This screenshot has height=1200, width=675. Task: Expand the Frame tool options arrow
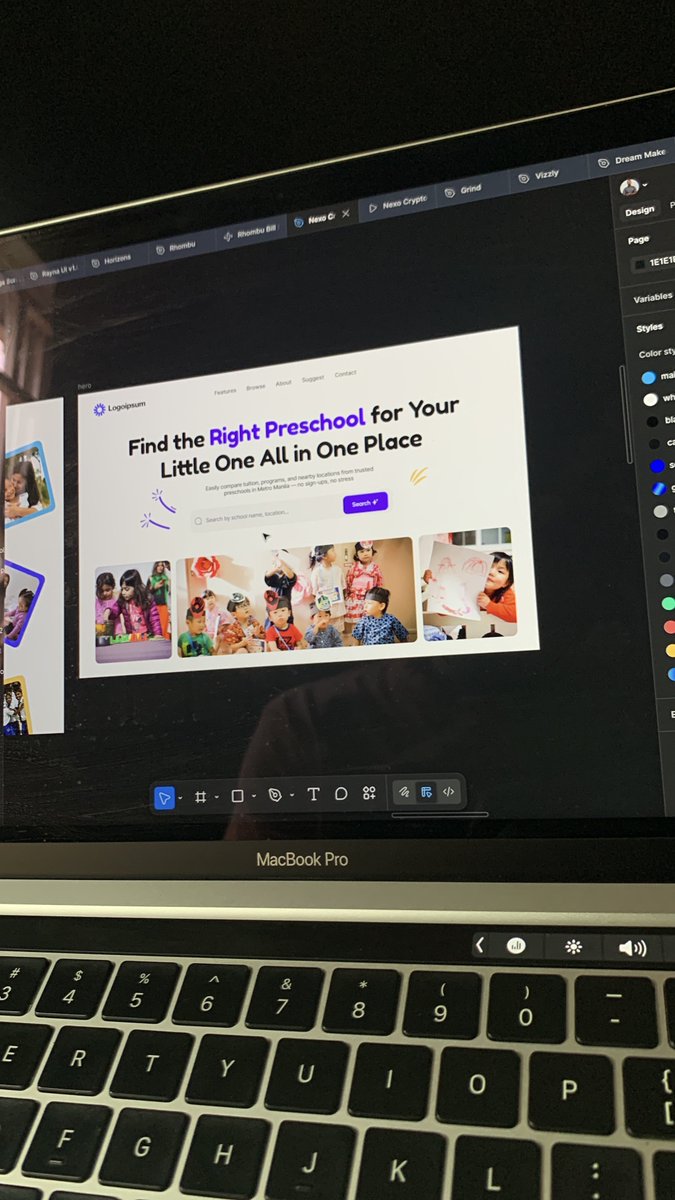coord(216,797)
